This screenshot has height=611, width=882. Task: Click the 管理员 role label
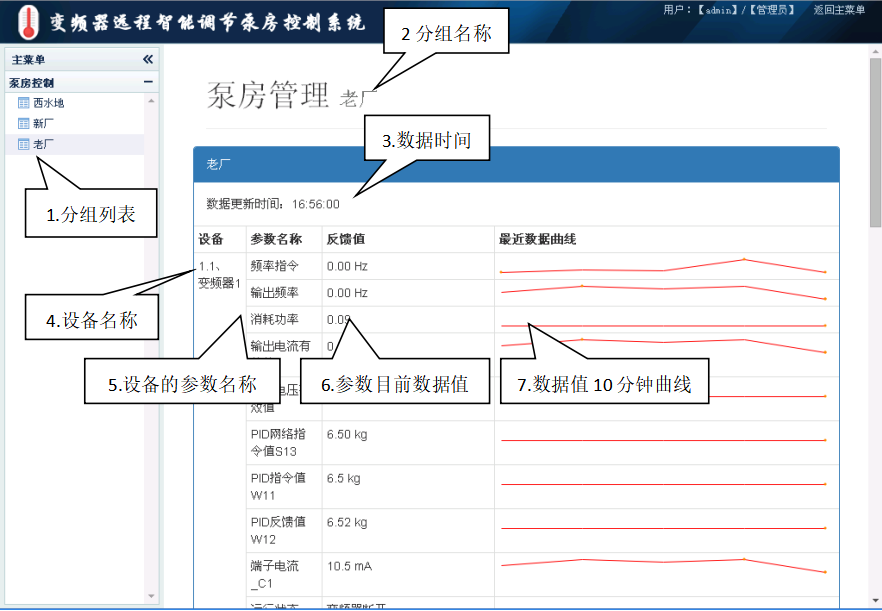pyautogui.click(x=771, y=10)
